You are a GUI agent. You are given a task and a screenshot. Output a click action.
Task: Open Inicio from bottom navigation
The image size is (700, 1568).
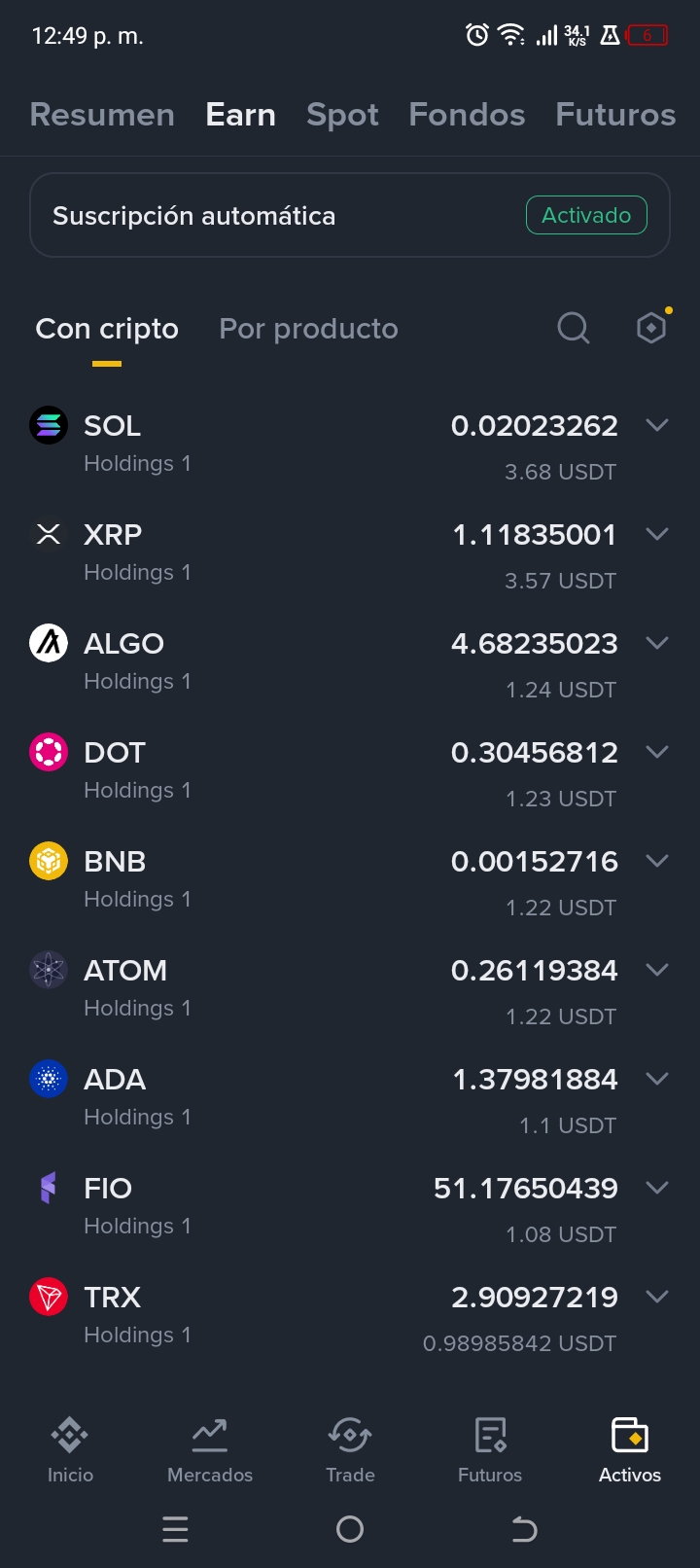click(x=70, y=1449)
